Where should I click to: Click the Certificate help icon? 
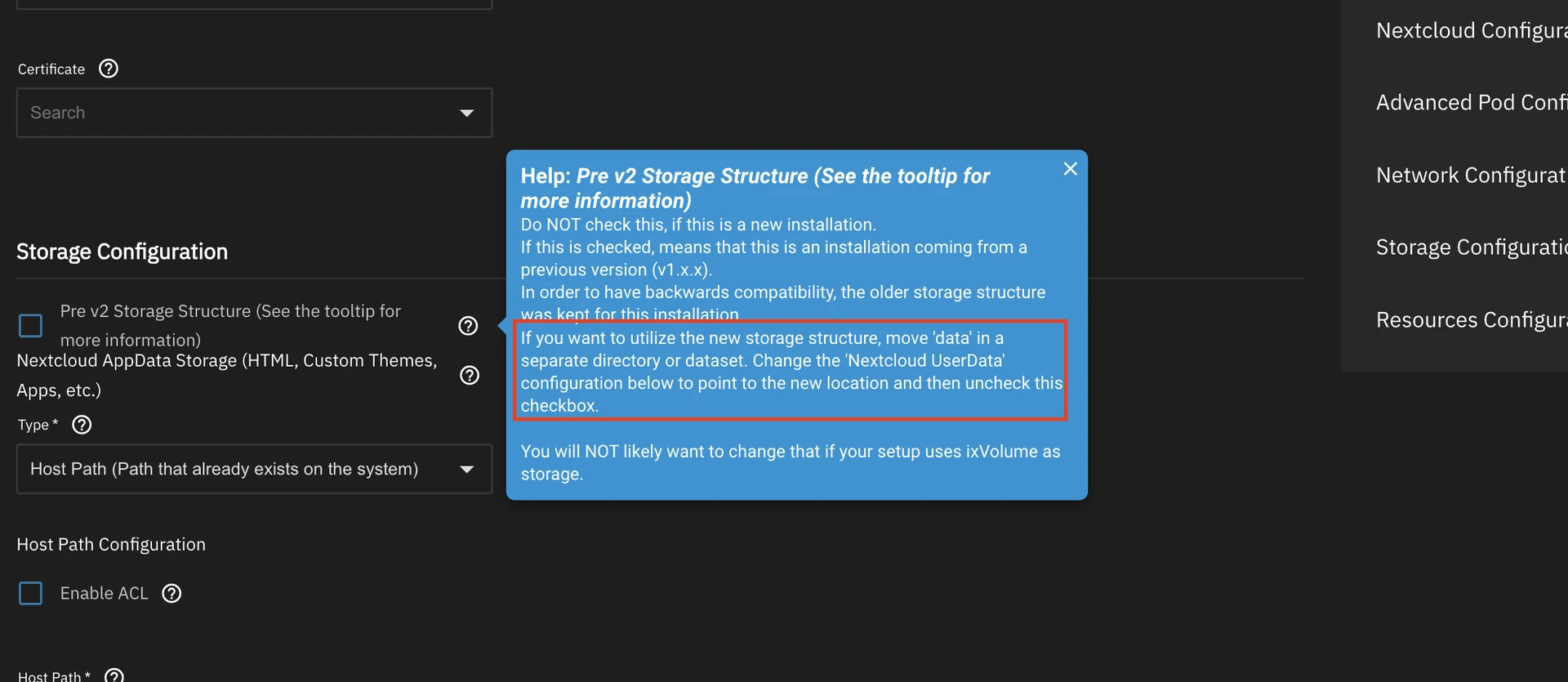109,69
